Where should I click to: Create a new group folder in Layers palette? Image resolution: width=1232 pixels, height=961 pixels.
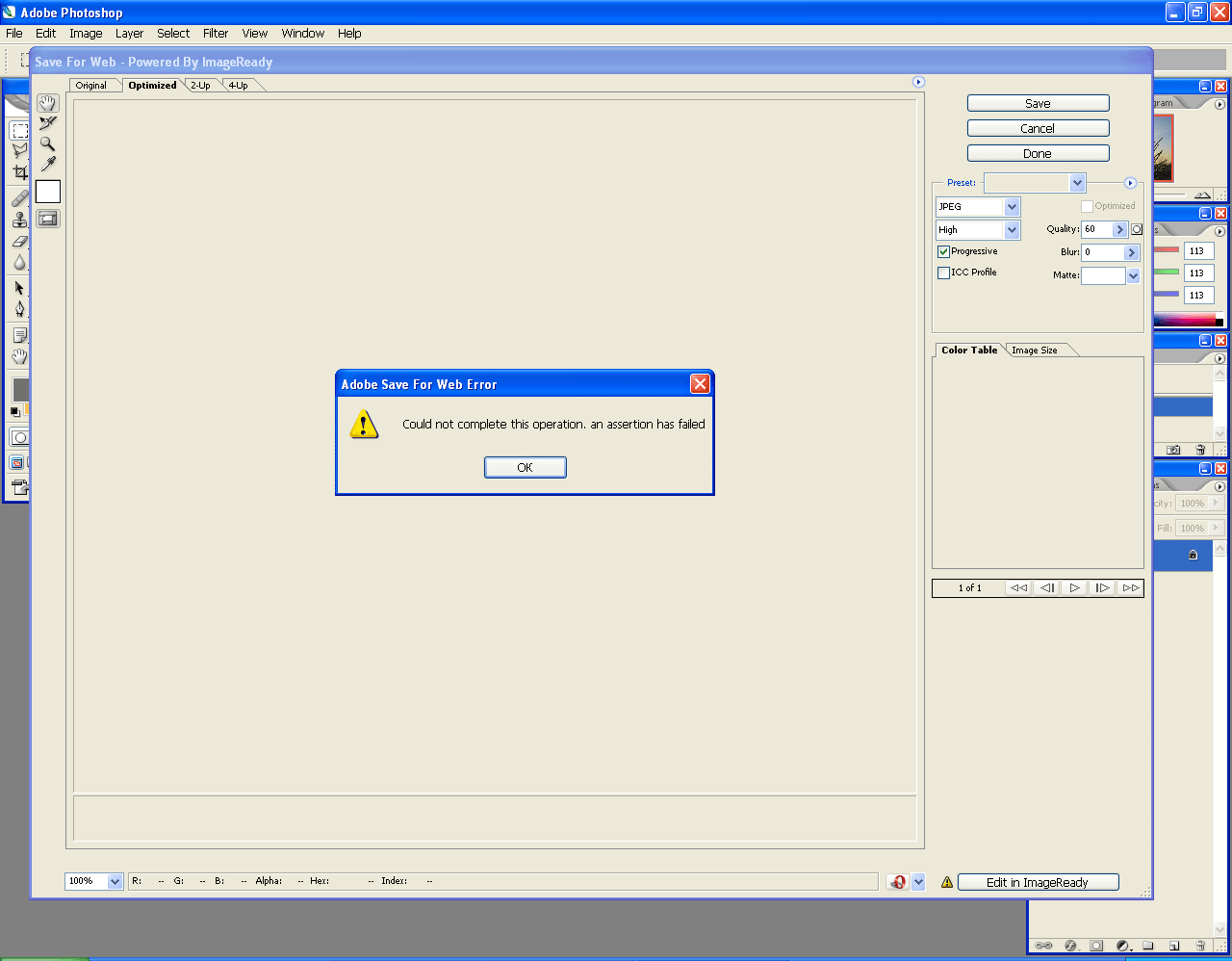(x=1148, y=946)
